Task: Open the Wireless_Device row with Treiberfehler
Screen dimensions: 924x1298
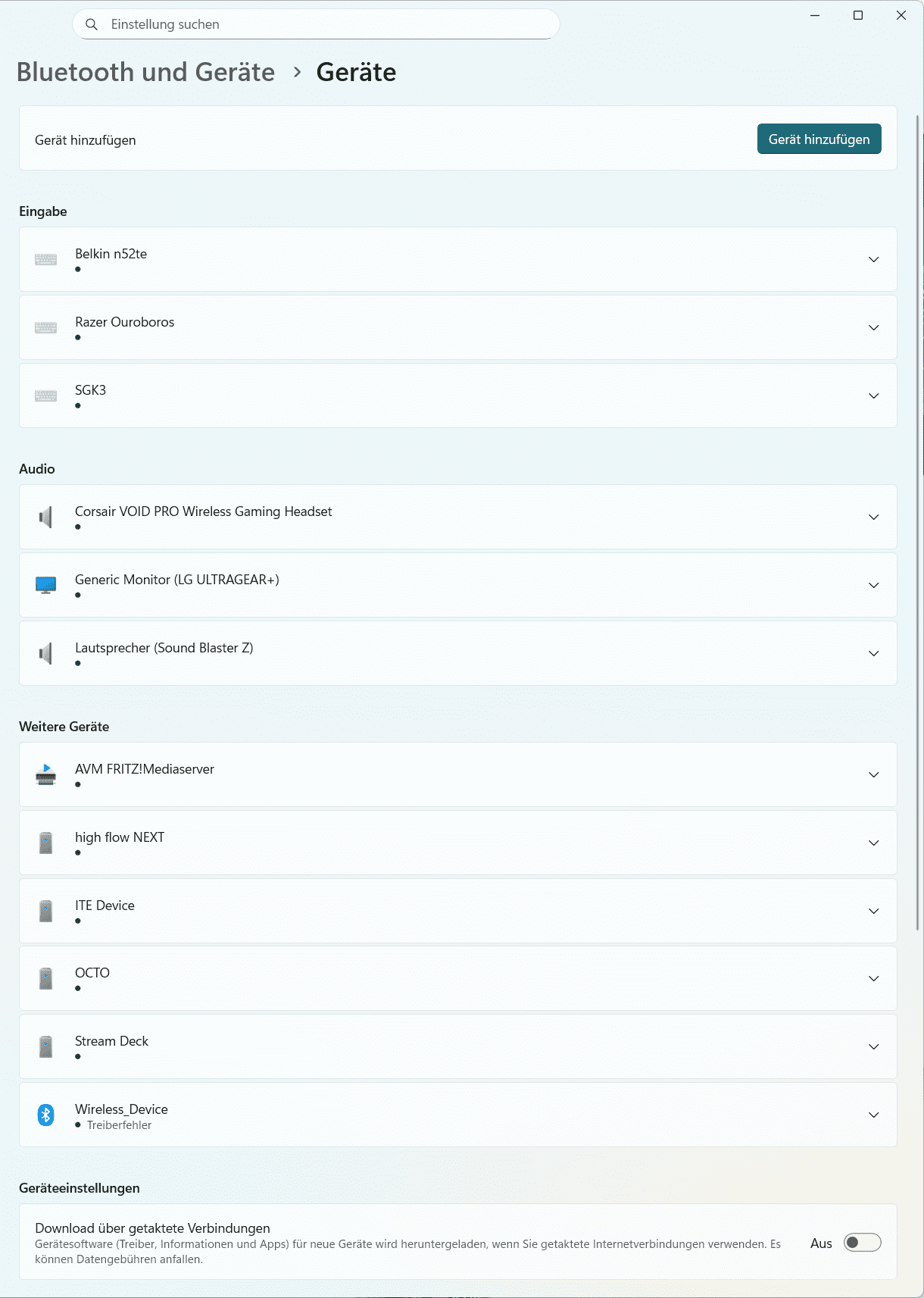Action: pos(454,1115)
